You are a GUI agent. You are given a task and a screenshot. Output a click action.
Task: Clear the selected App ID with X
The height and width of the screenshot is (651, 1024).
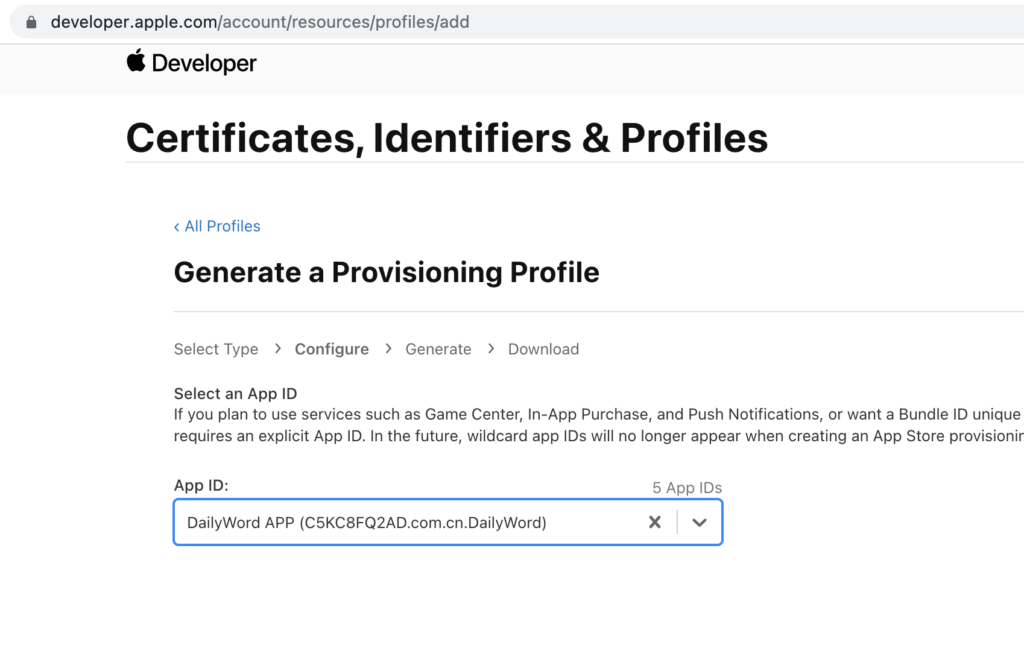(x=654, y=522)
